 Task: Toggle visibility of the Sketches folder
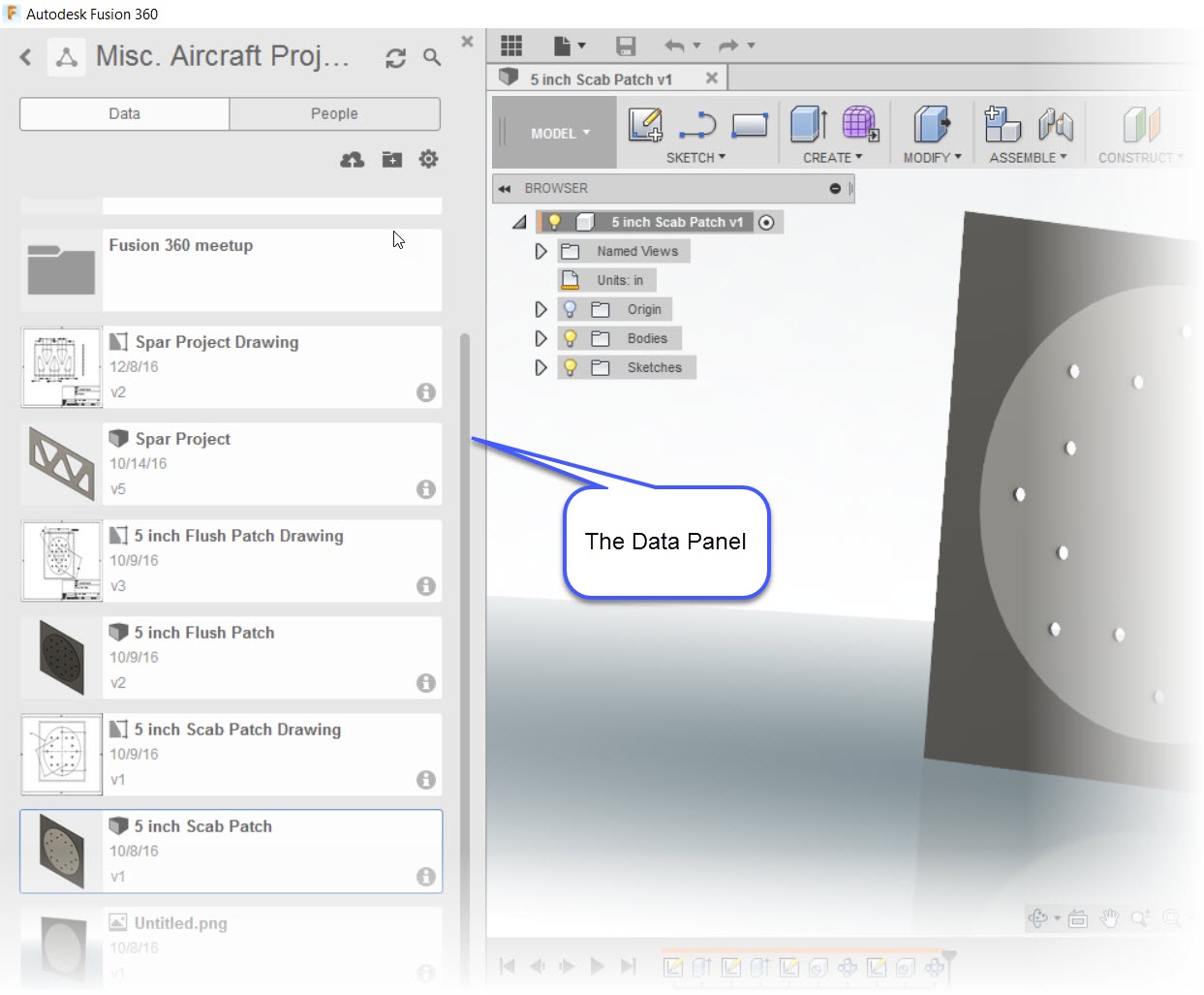tap(571, 367)
